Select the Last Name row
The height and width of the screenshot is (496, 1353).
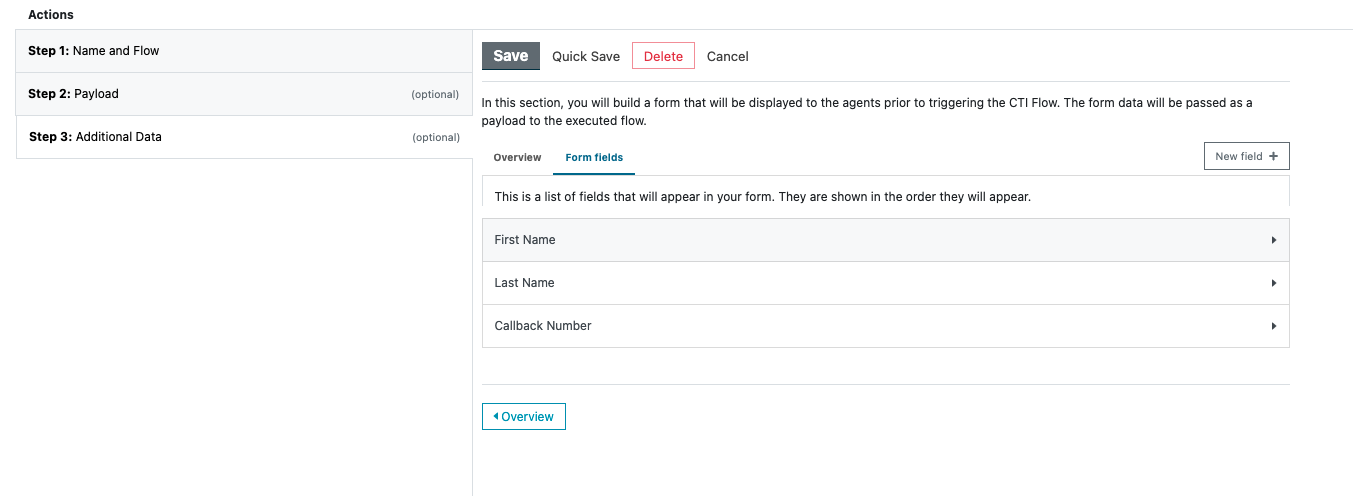click(886, 283)
